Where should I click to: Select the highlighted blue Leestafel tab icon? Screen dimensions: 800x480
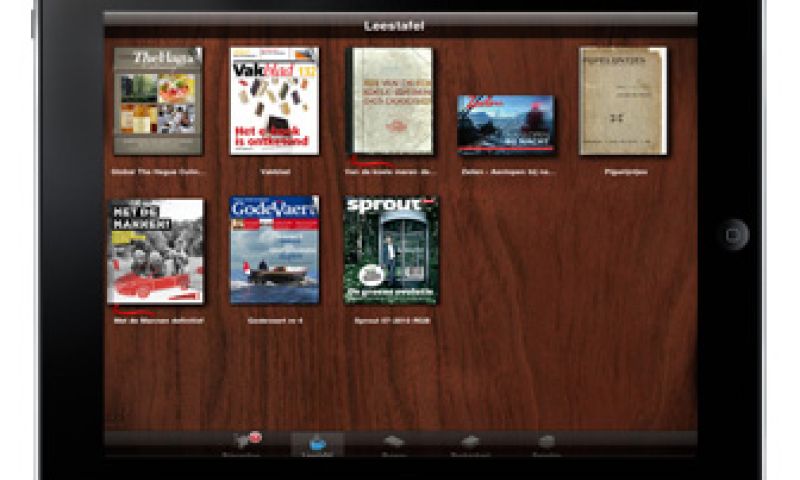(317, 443)
